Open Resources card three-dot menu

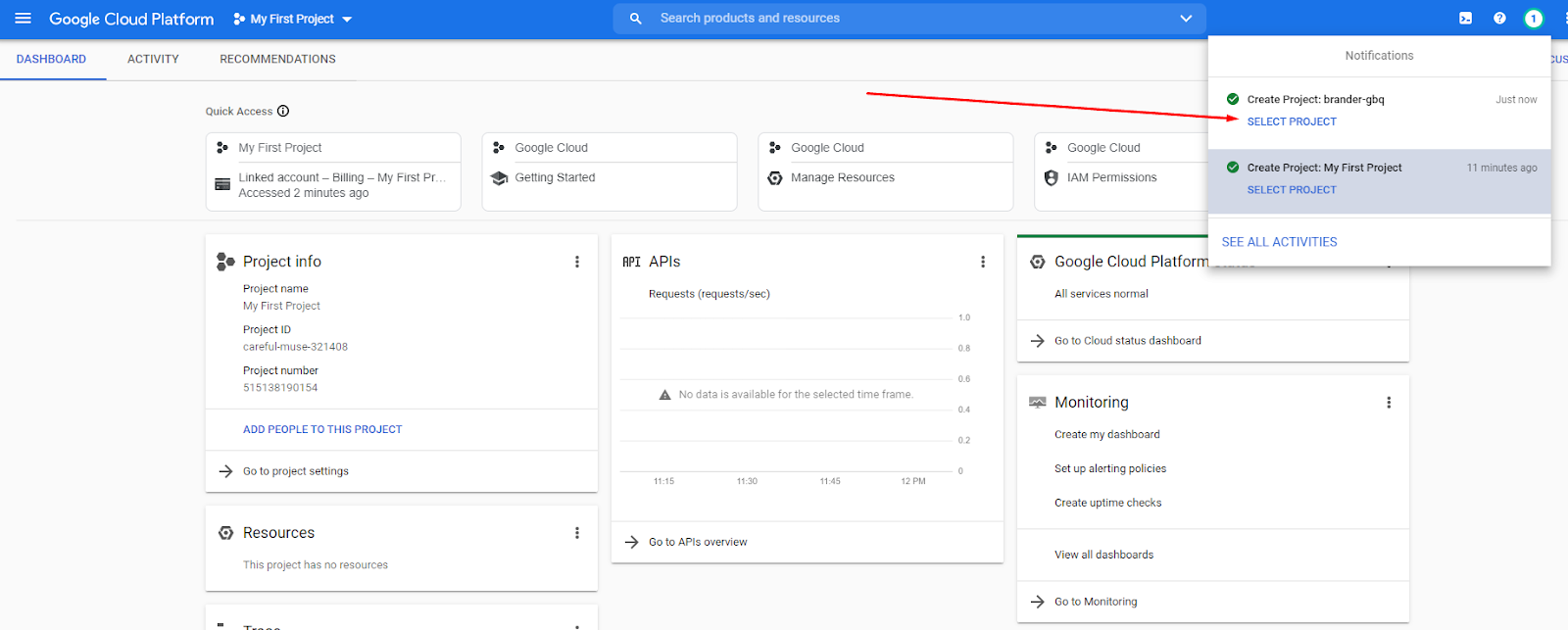coord(577,533)
